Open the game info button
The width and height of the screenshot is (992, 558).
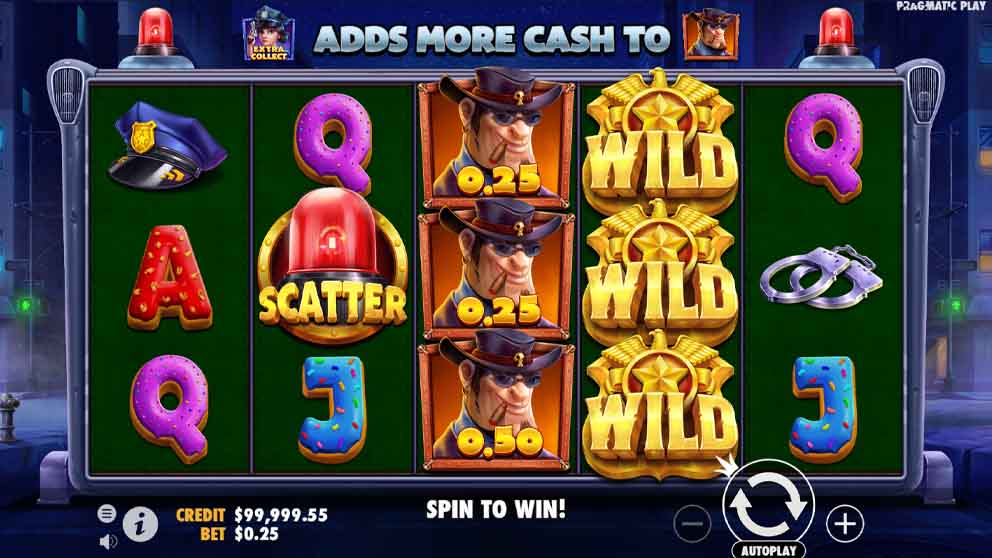pyautogui.click(x=140, y=524)
